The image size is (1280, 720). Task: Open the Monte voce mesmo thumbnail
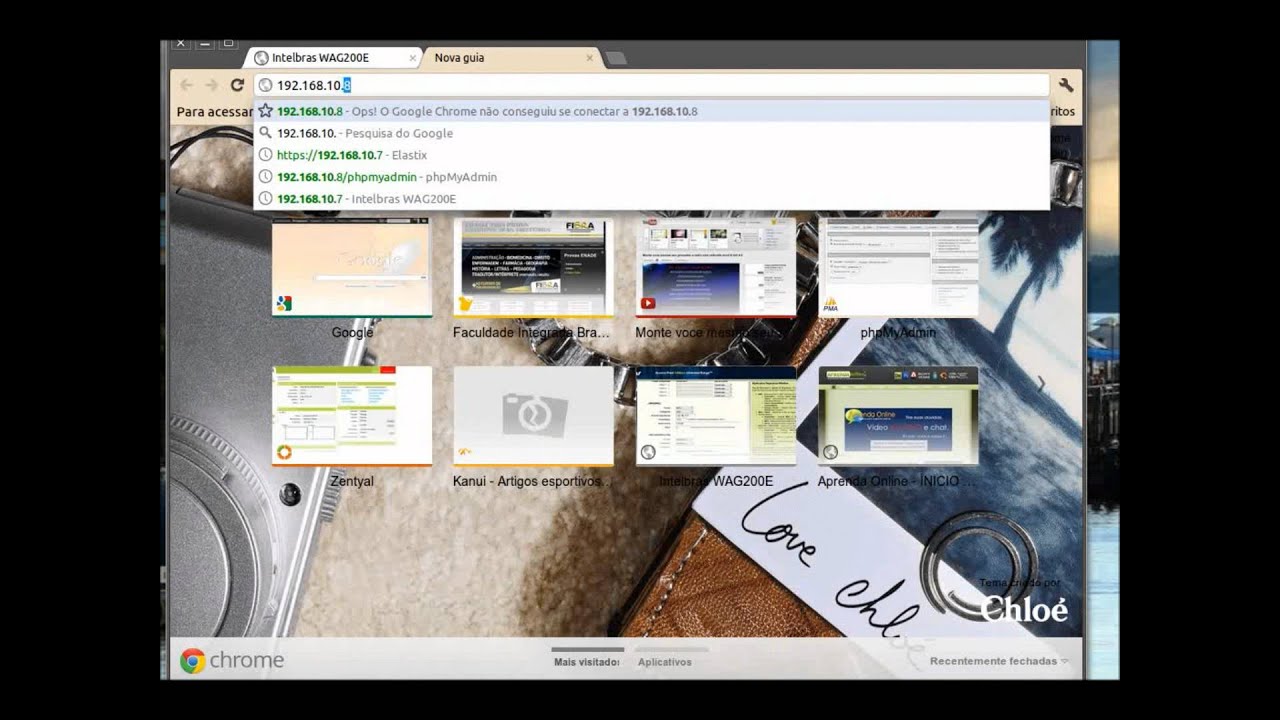(x=716, y=267)
